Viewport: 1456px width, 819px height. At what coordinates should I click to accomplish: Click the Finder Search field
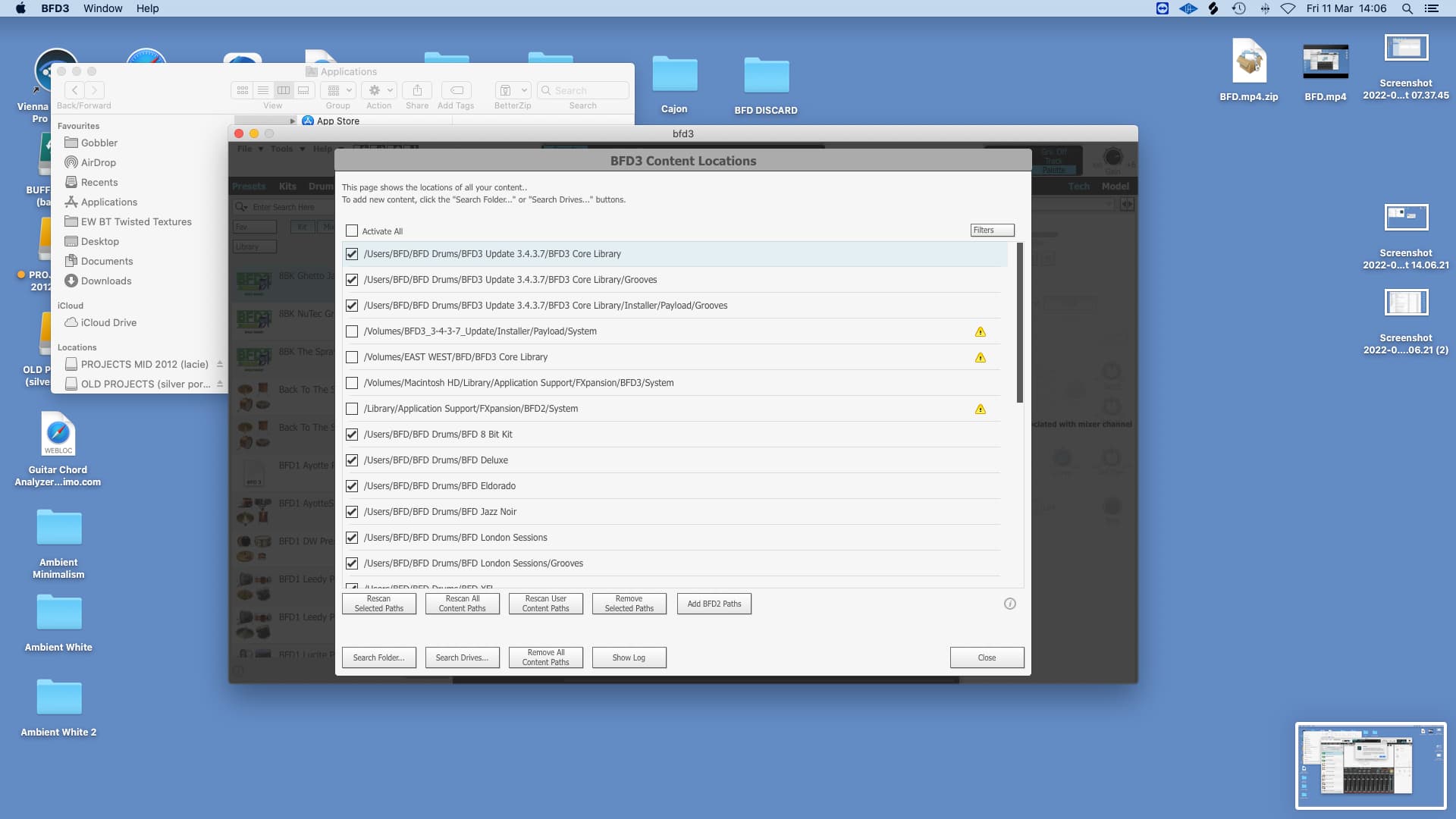point(583,90)
